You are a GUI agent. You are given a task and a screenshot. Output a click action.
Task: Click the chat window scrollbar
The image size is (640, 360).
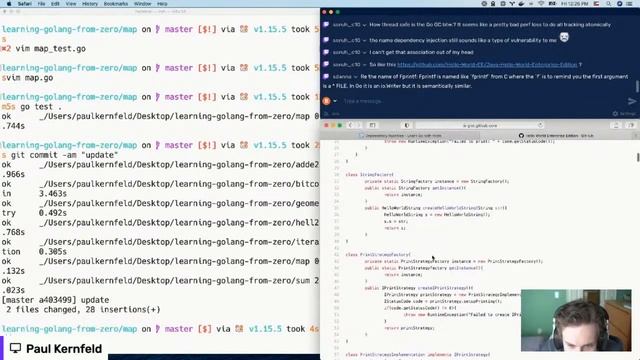coord(637,86)
